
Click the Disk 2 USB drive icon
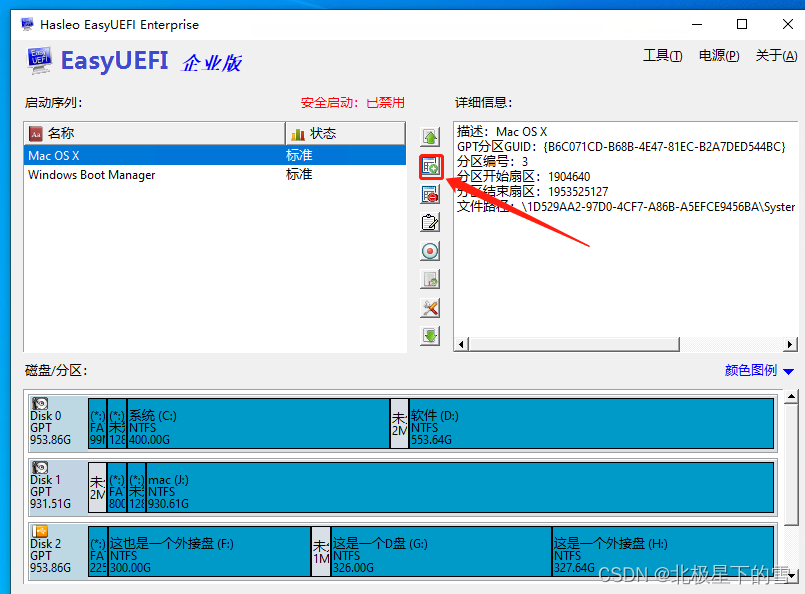[x=40, y=531]
